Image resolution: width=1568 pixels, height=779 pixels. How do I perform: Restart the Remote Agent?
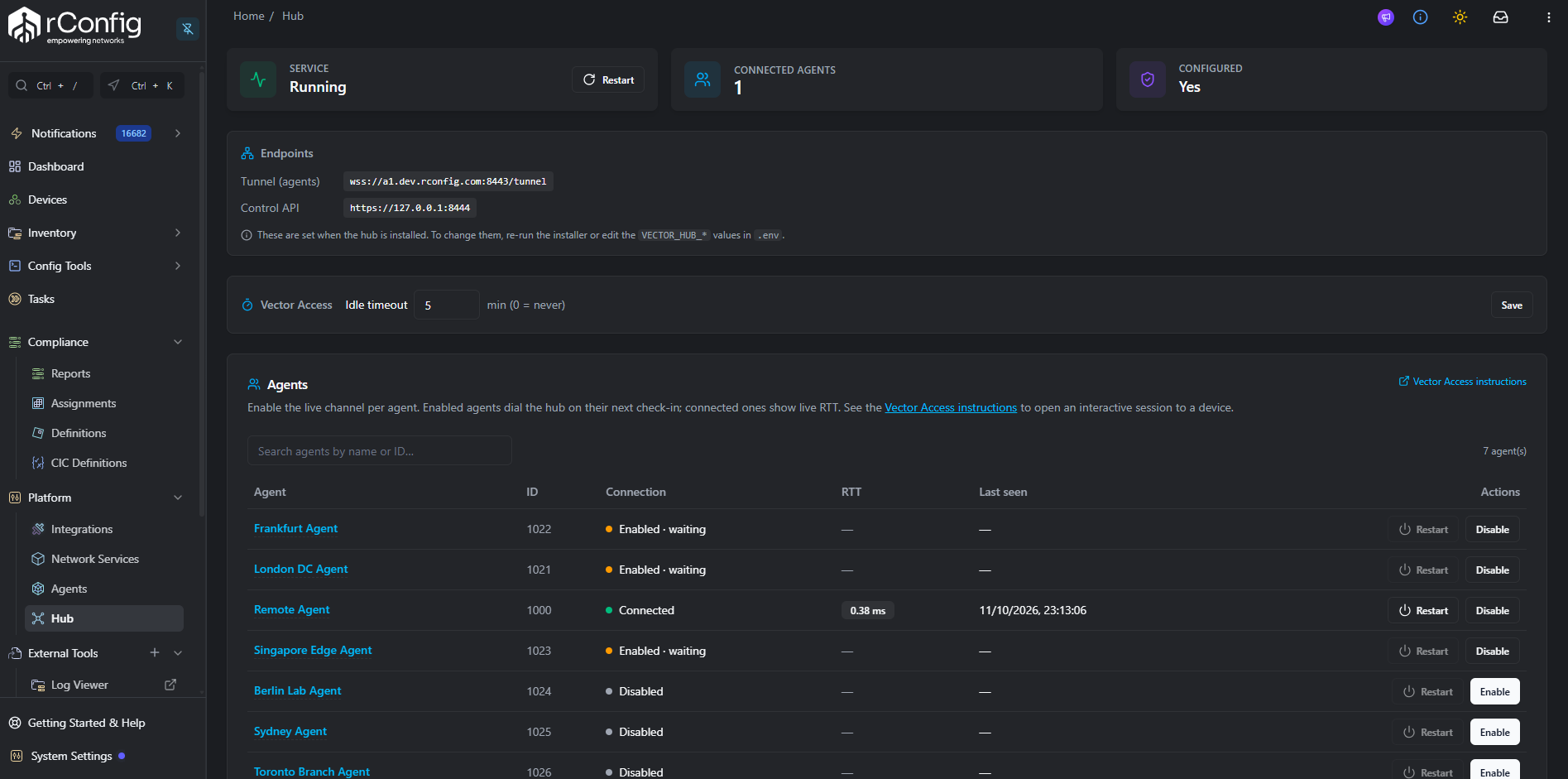1423,610
